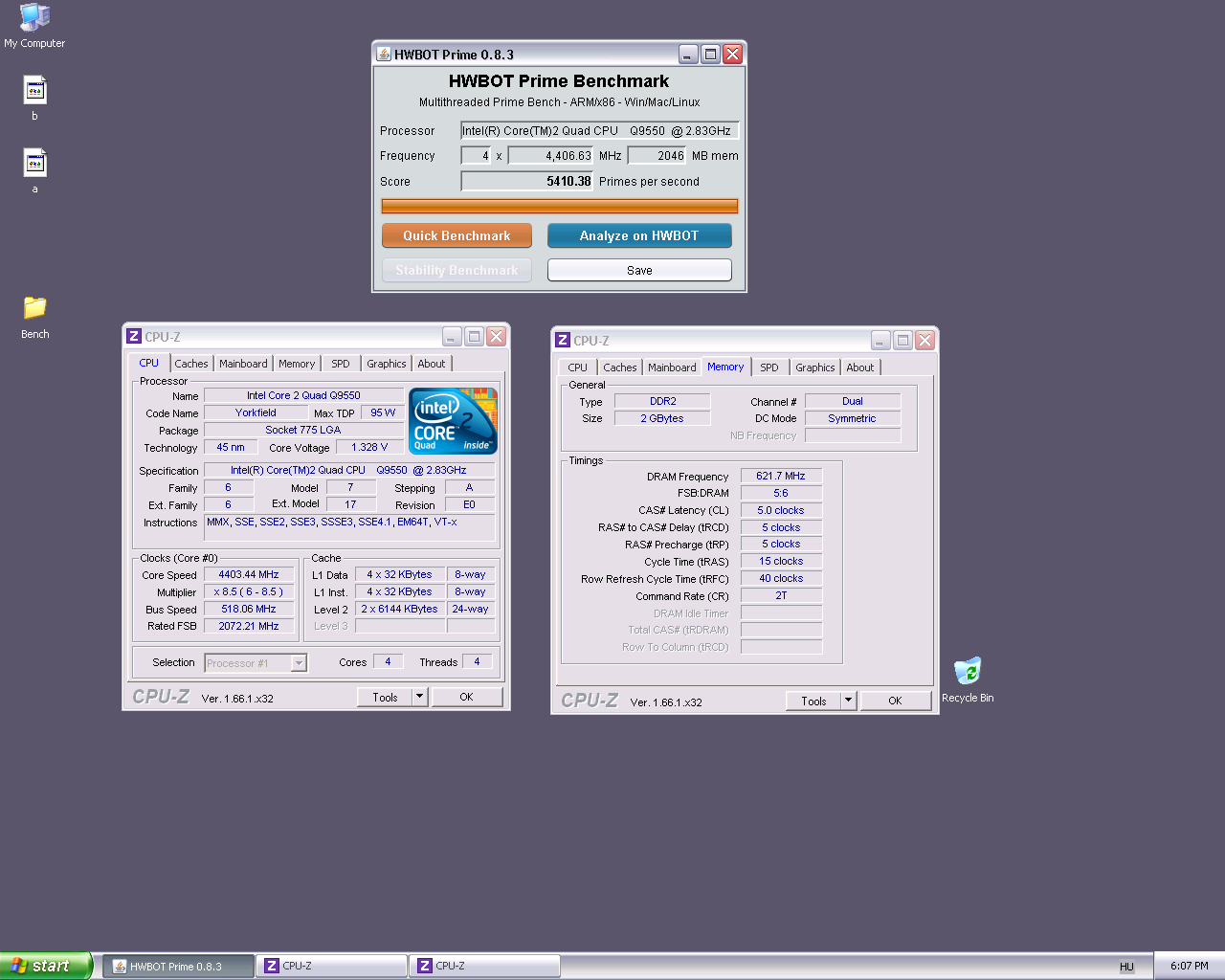
Task: Open Caches tab in left CPU-Z window
Action: click(x=191, y=364)
